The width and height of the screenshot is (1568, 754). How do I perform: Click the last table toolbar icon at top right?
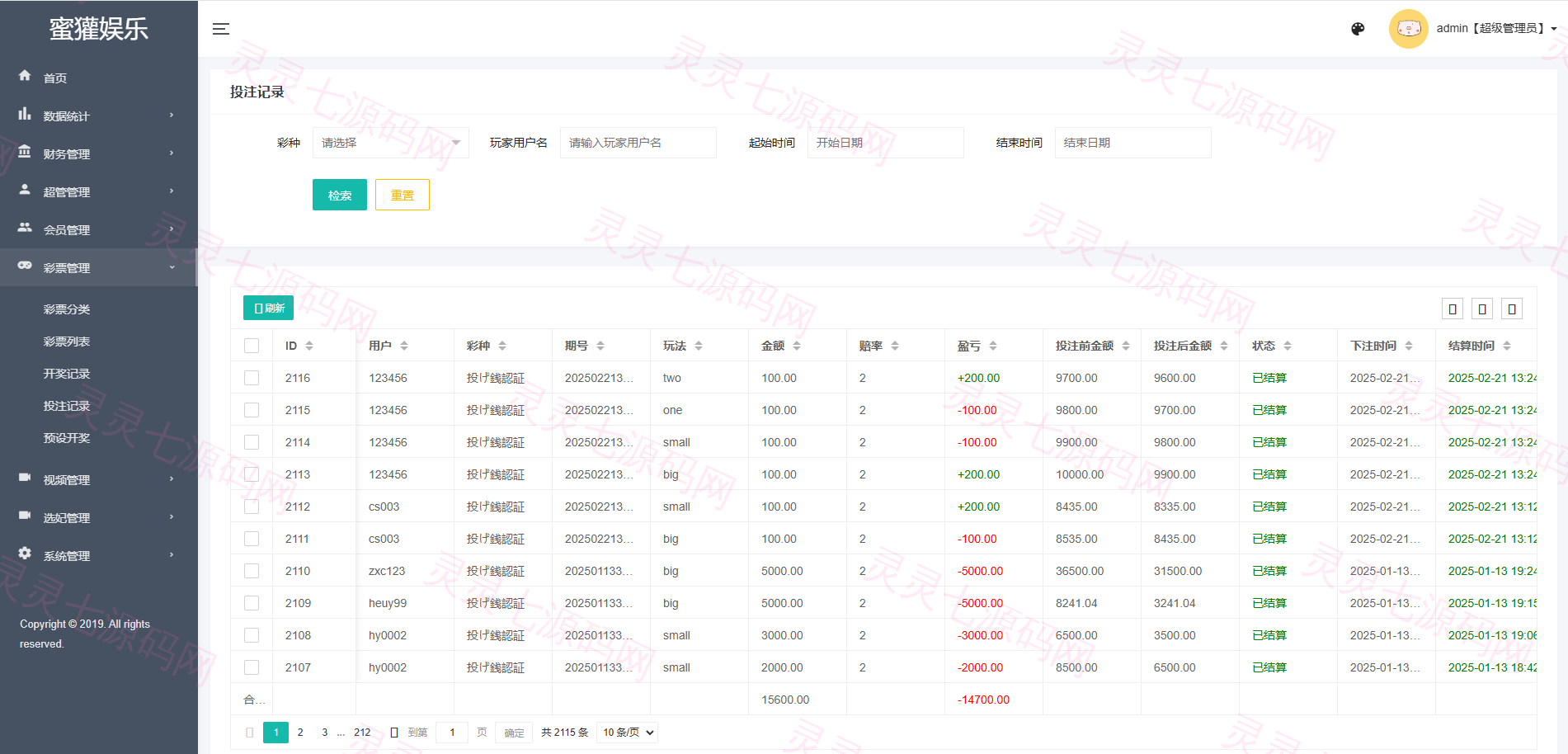pyautogui.click(x=1512, y=309)
